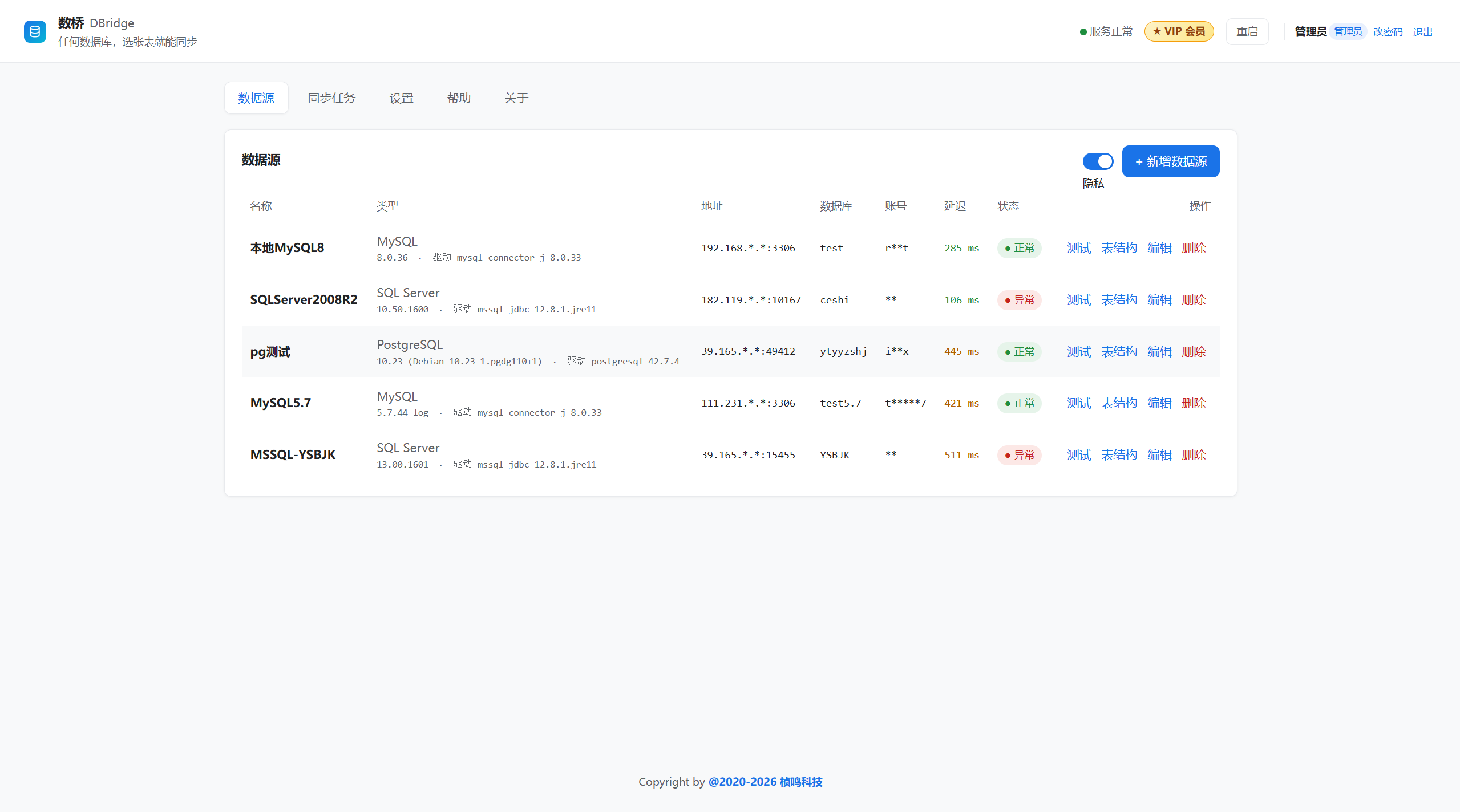Click the 正常 status badge for pg测试
Image resolution: width=1460 pixels, height=812 pixels.
(x=1019, y=352)
